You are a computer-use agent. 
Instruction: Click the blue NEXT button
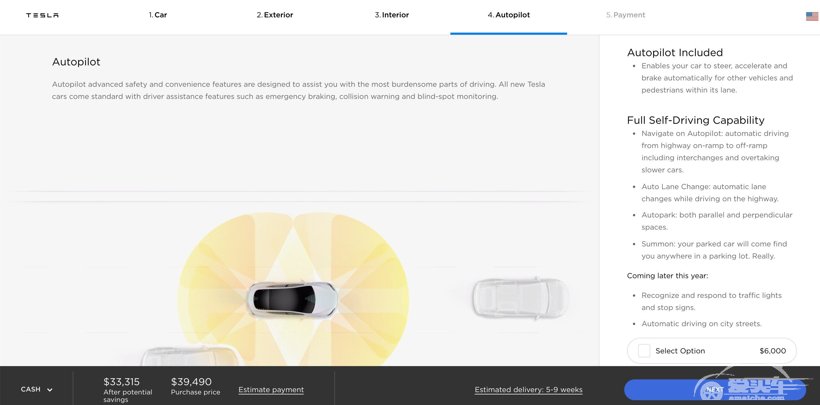point(714,389)
